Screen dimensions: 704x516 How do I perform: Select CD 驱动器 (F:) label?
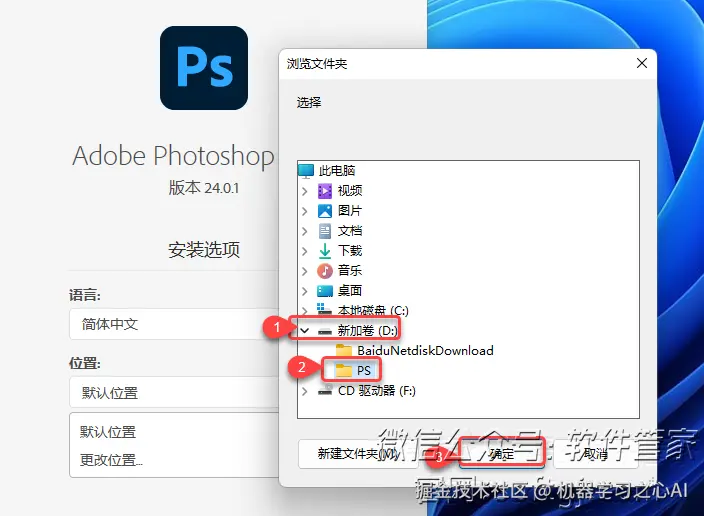[377, 391]
